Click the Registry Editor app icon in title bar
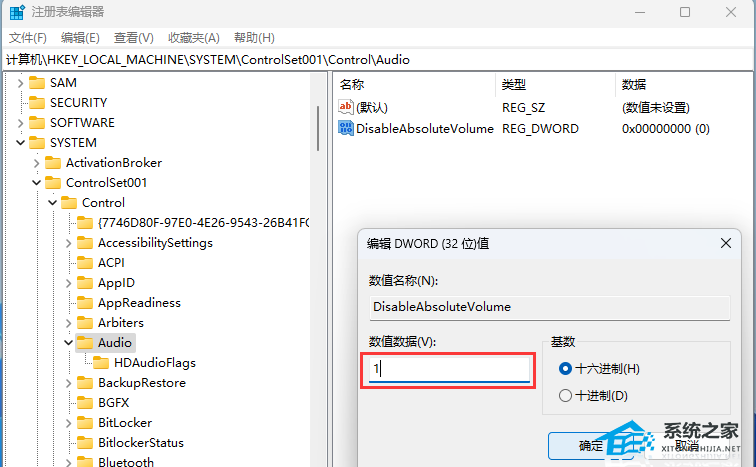The image size is (756, 467). point(17,12)
